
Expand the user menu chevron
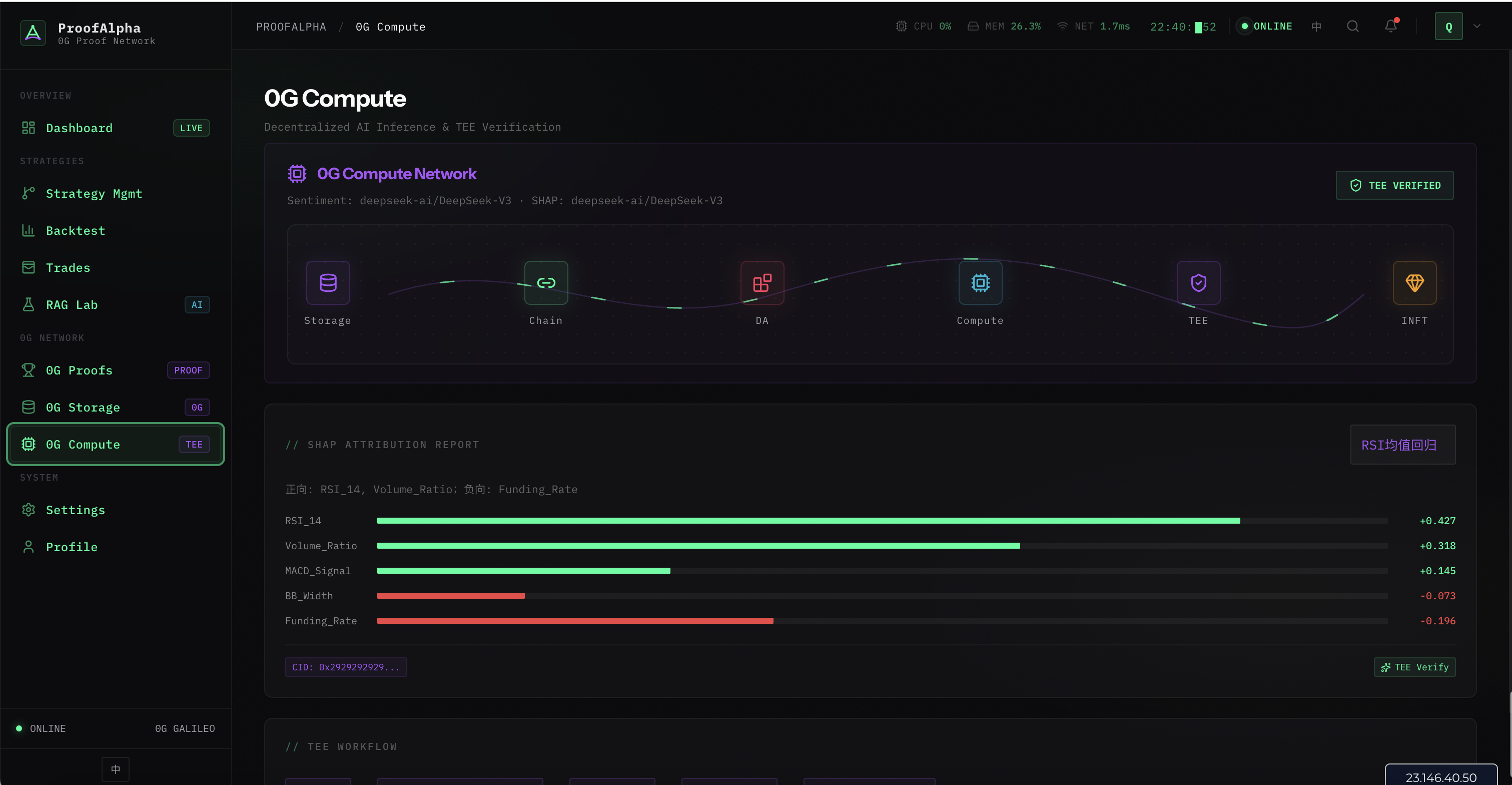(1477, 27)
